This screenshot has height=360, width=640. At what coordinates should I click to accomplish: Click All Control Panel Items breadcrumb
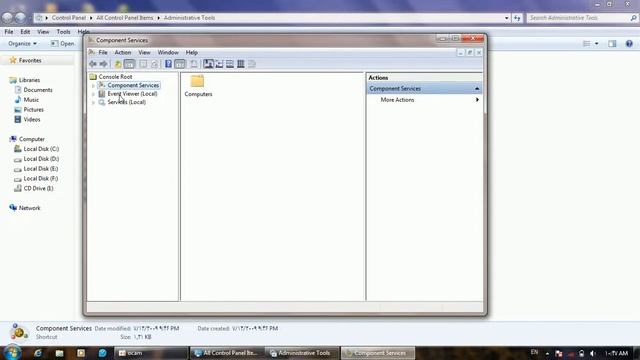pyautogui.click(x=124, y=18)
